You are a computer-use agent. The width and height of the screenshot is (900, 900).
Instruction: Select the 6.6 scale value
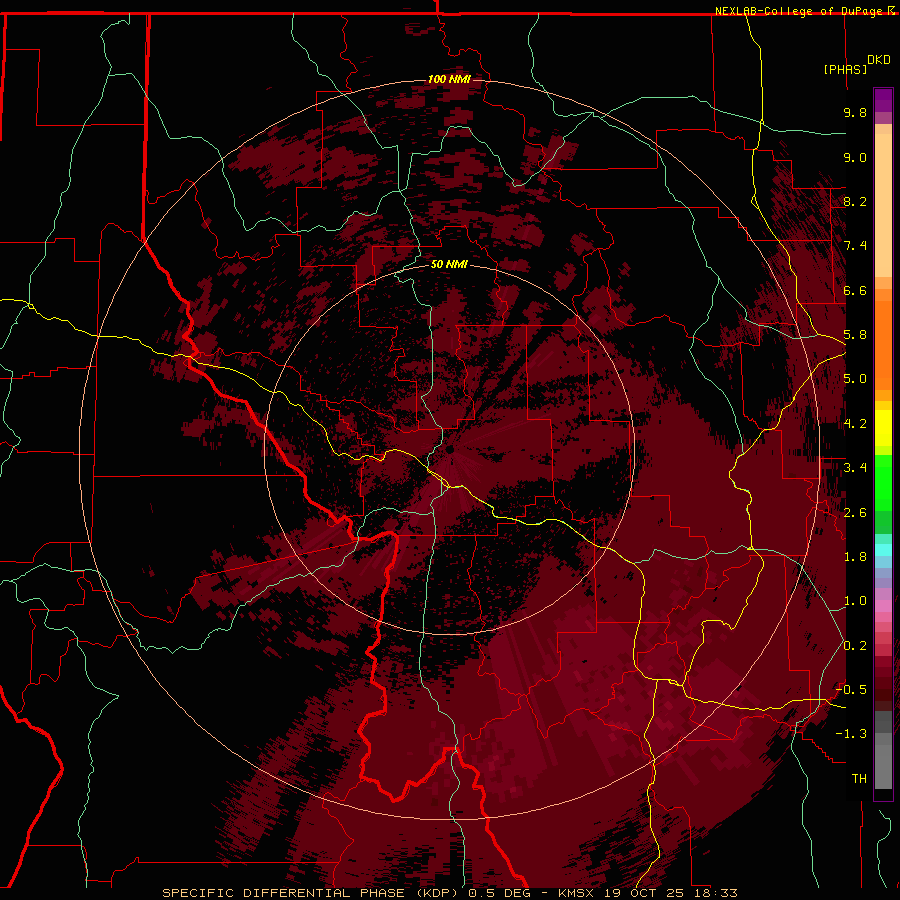[855, 290]
